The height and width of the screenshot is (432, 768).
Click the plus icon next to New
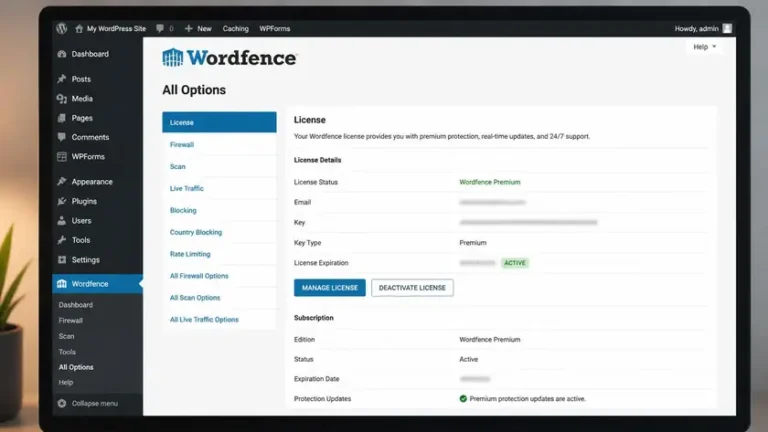click(x=189, y=28)
